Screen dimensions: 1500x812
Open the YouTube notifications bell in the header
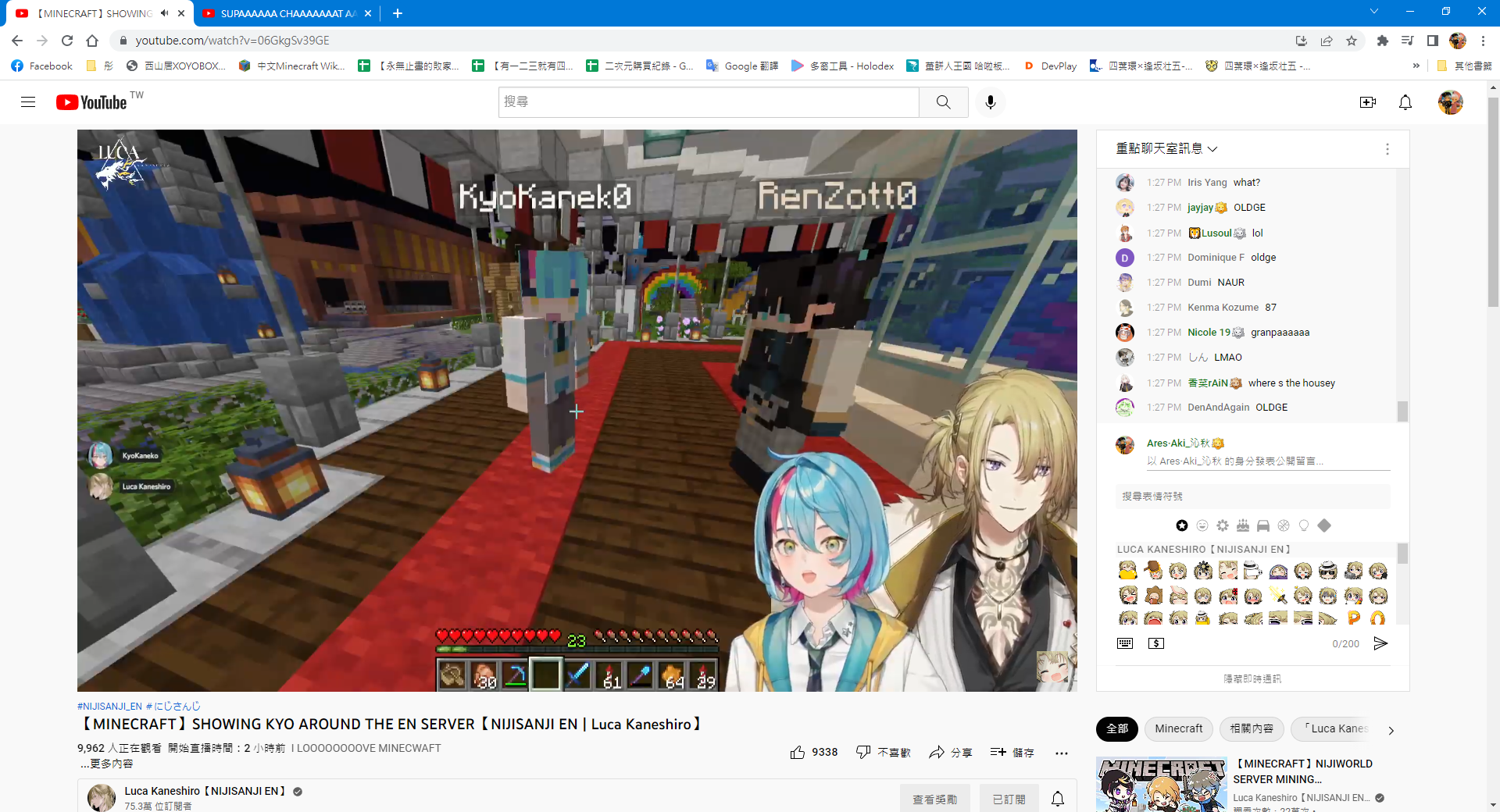click(1405, 102)
